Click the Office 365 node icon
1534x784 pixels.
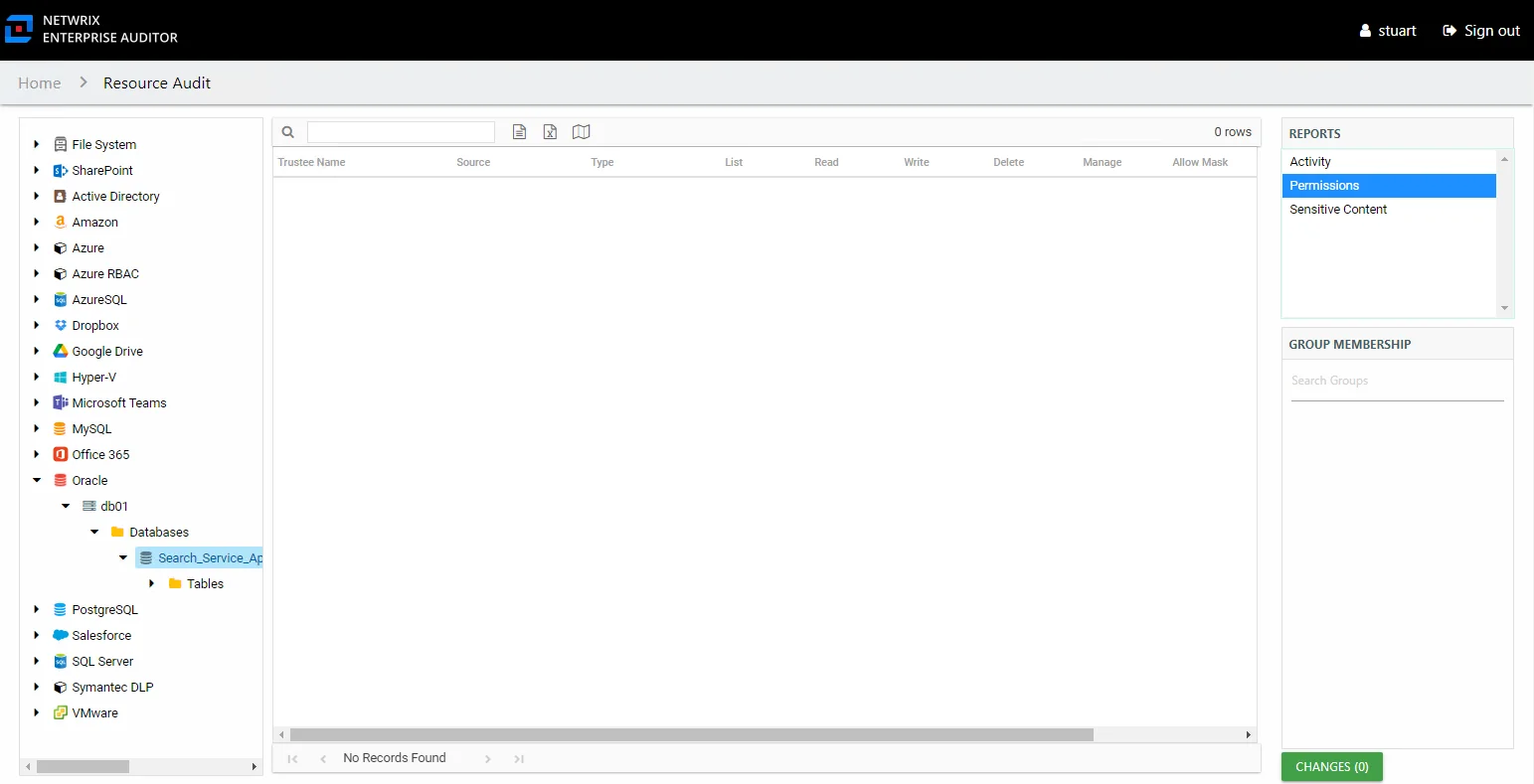tap(61, 454)
